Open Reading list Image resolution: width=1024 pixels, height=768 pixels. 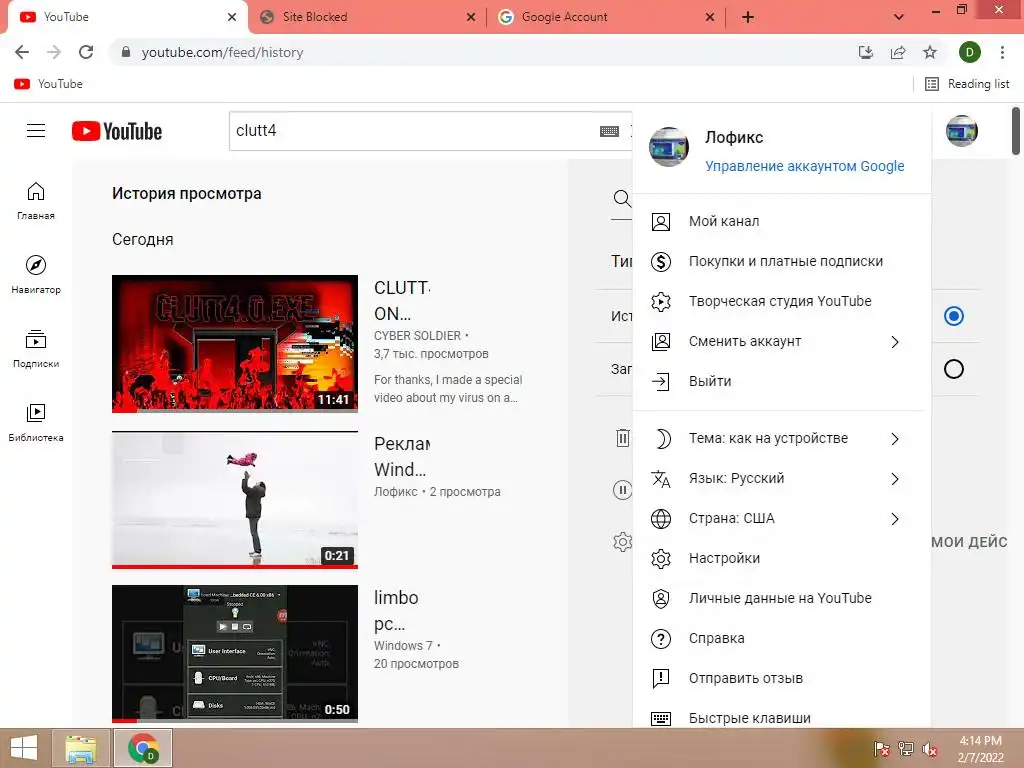967,84
